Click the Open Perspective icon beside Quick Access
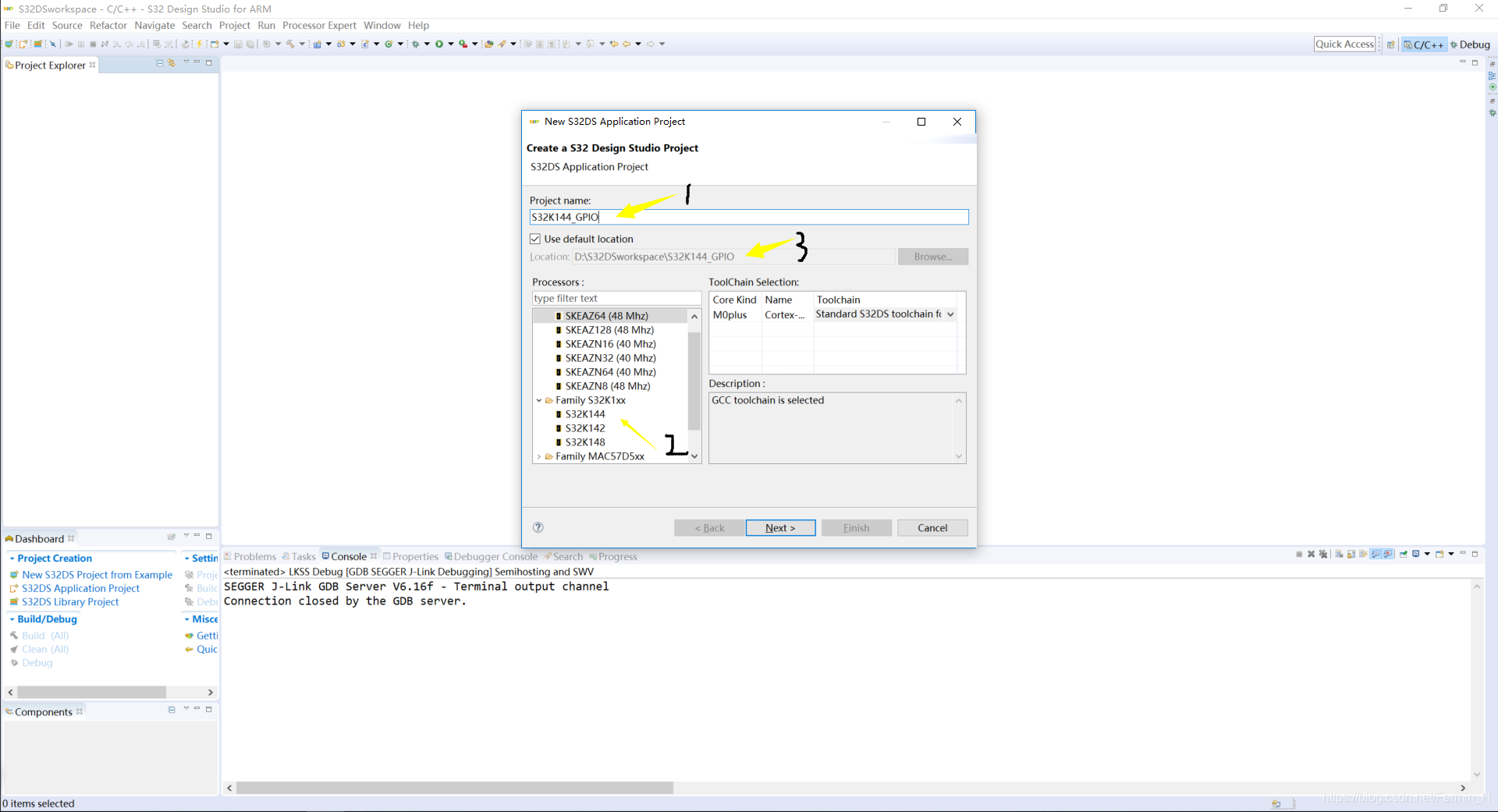Screen dimensions: 1498x812 point(1390,45)
